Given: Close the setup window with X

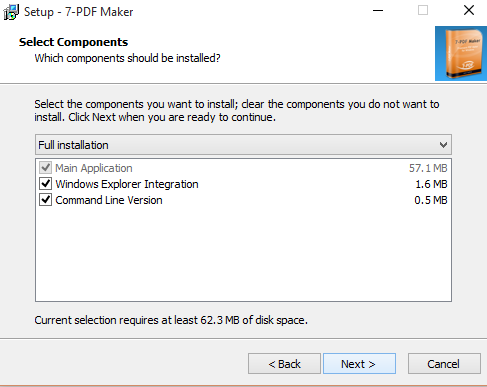Looking at the screenshot, I should pyautogui.click(x=469, y=10).
